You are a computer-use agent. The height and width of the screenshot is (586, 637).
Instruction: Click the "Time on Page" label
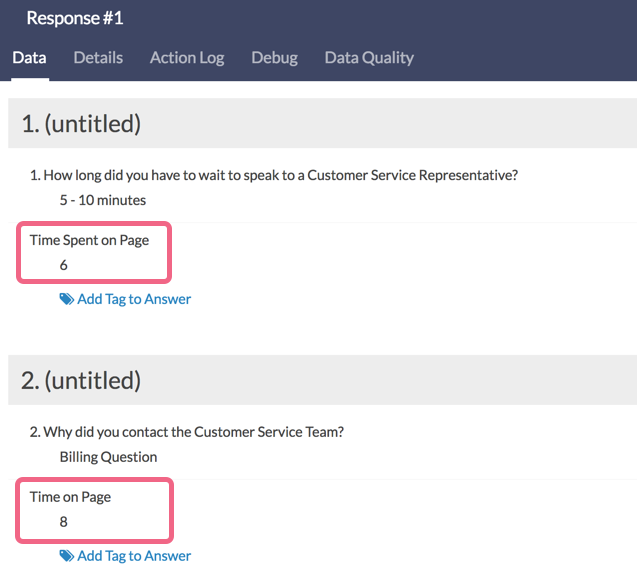coord(70,497)
